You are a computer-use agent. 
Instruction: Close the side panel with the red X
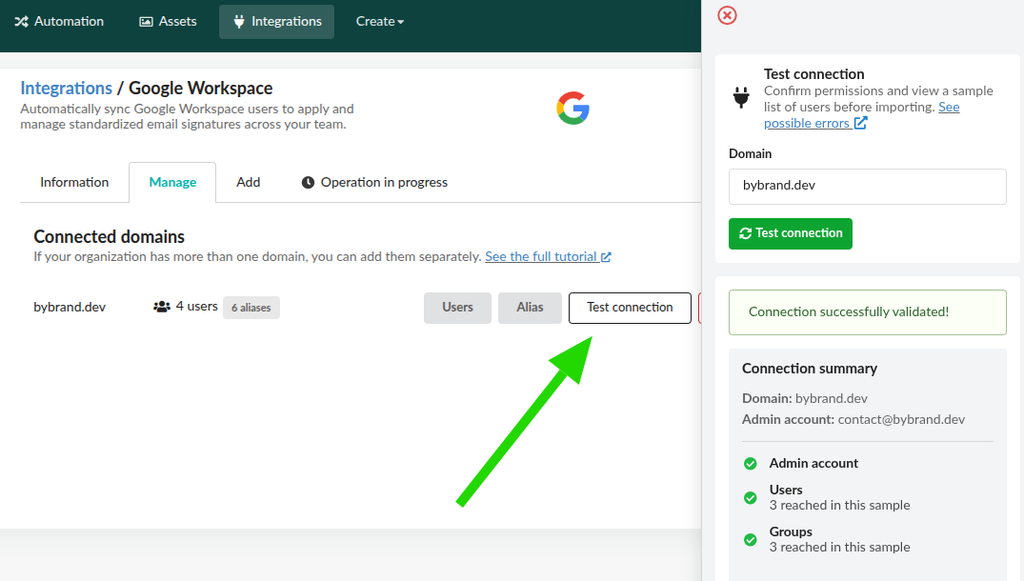pos(727,15)
